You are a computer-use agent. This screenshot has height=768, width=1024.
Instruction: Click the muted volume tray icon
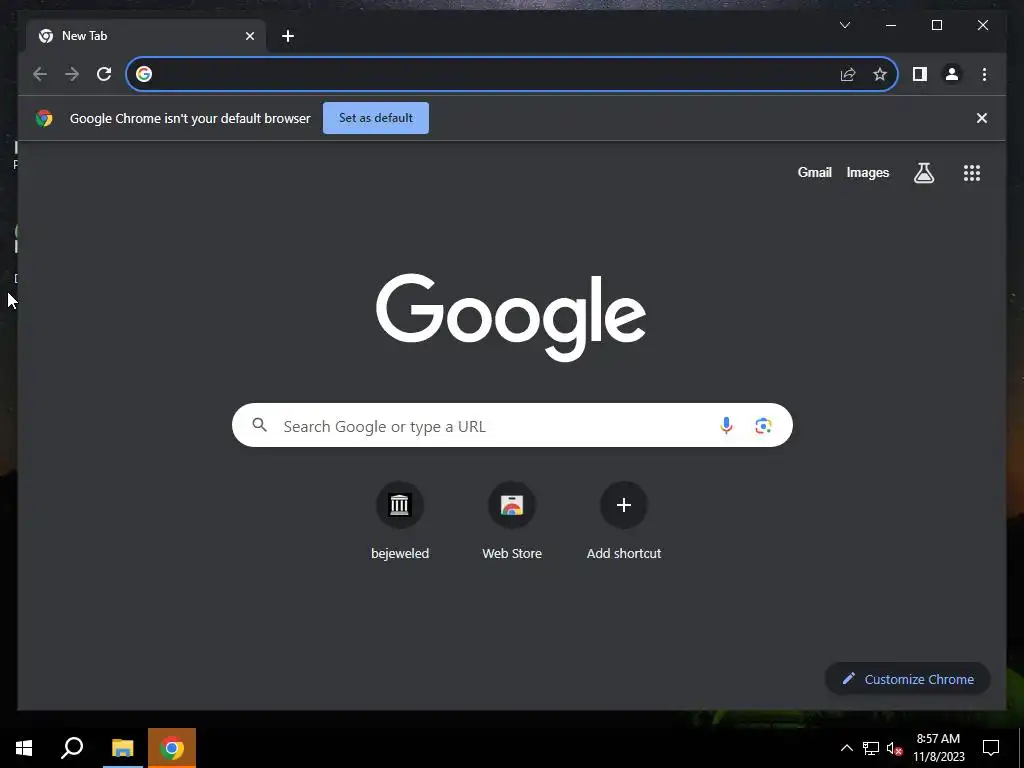(894, 748)
